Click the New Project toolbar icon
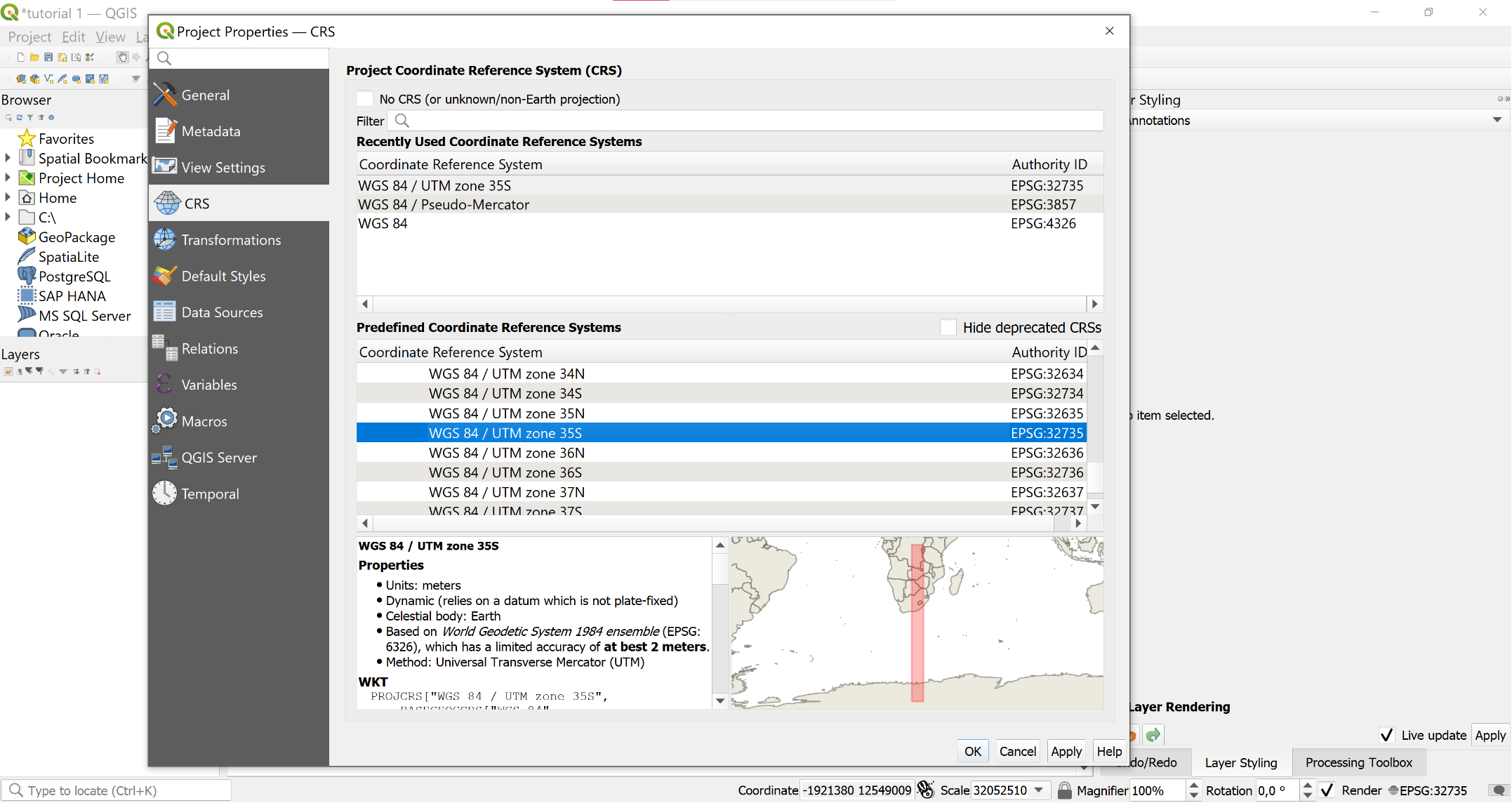 click(20, 58)
